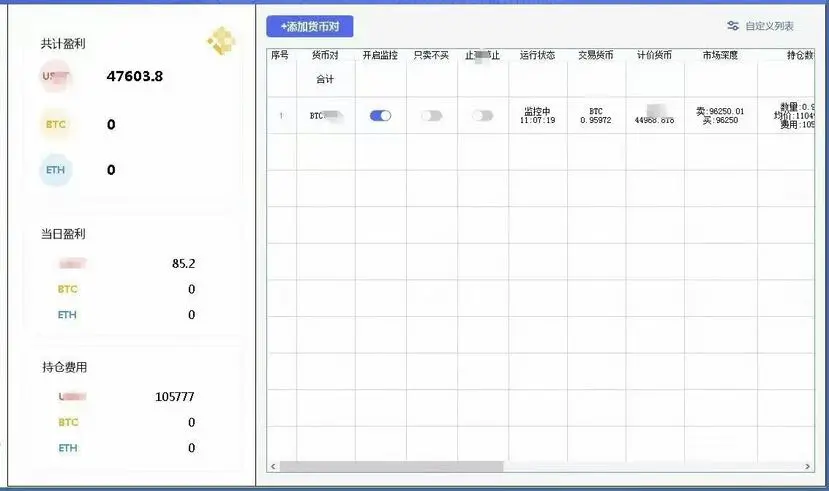Screen dimensions: 829x491
Task: Click the 序号 column header
Action: point(280,55)
